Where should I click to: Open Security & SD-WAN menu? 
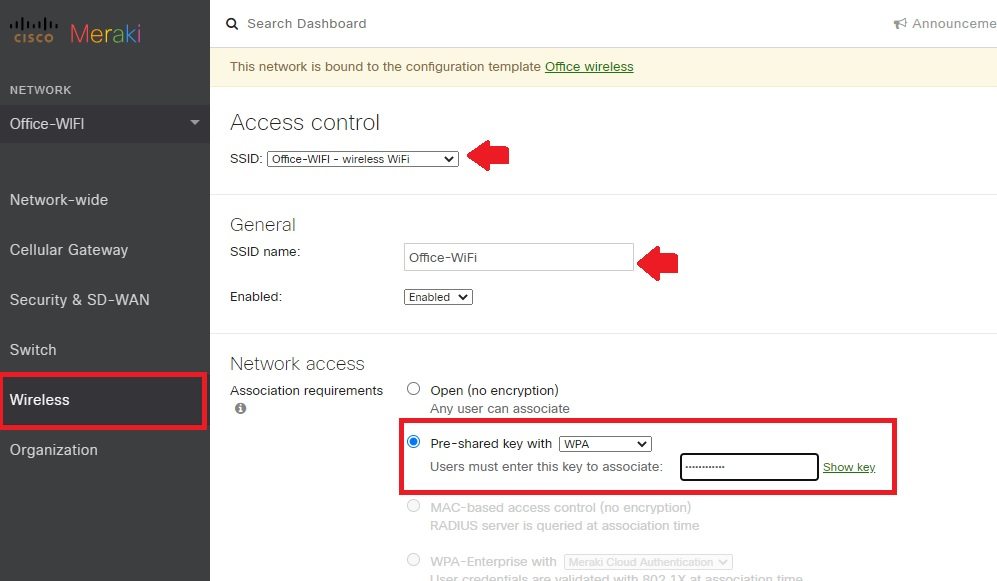pos(80,300)
